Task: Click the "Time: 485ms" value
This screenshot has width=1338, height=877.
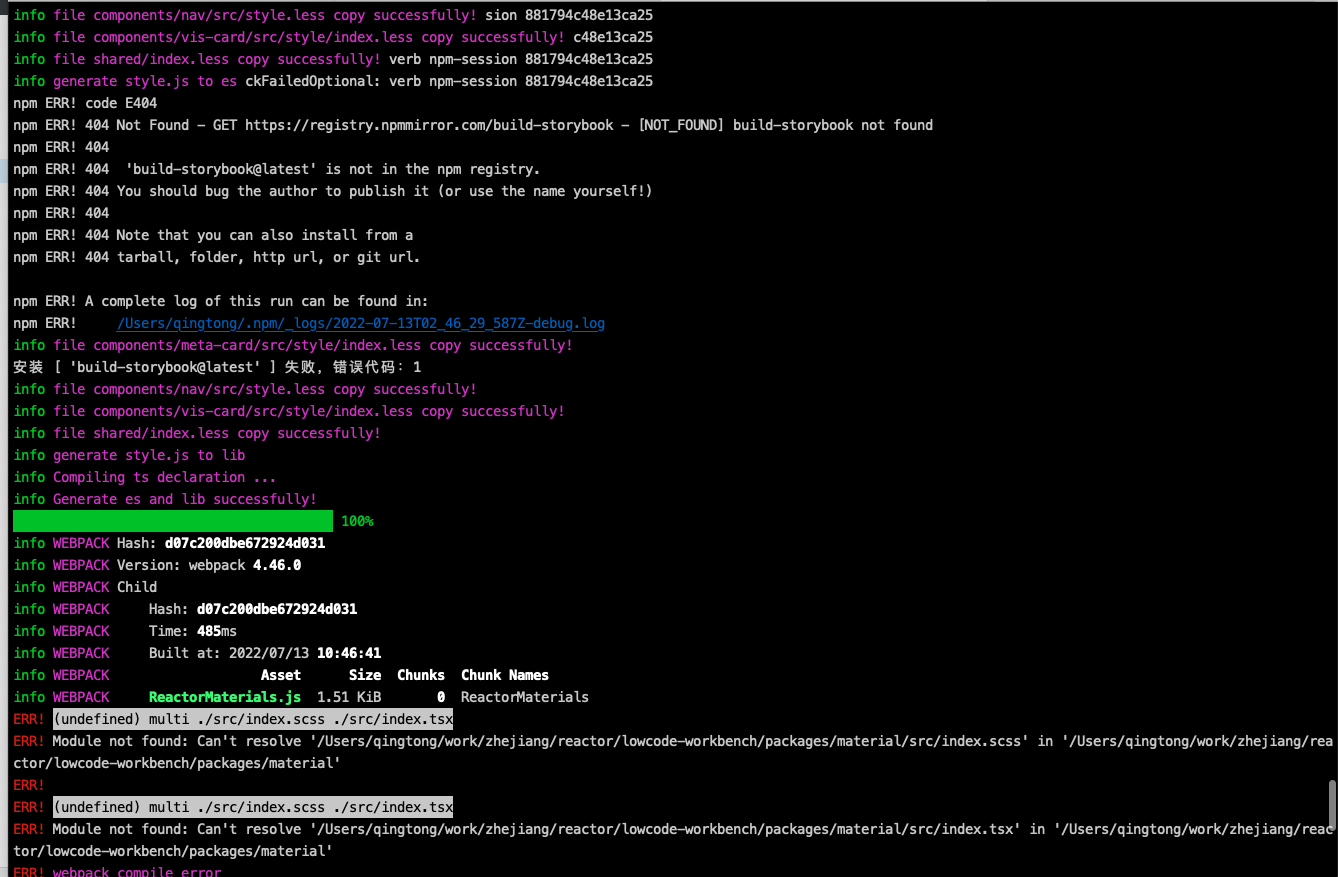Action: 193,631
